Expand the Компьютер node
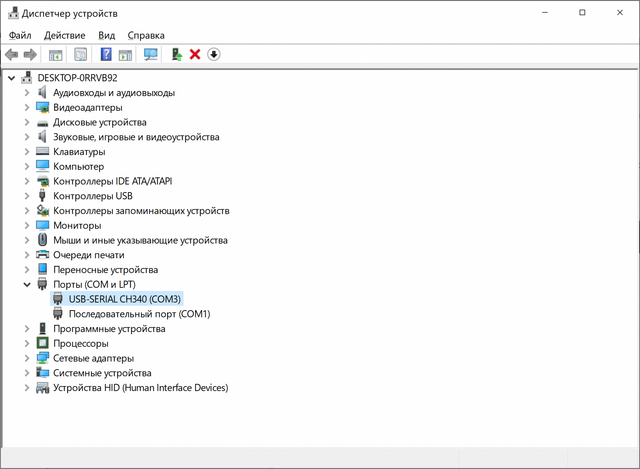640x469 pixels. pos(27,166)
